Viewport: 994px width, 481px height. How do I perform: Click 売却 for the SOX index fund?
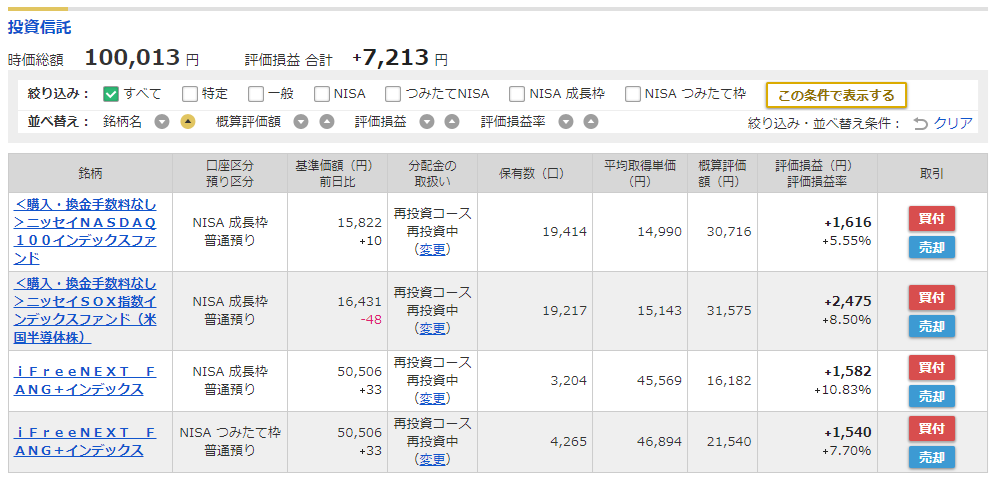coord(931,326)
